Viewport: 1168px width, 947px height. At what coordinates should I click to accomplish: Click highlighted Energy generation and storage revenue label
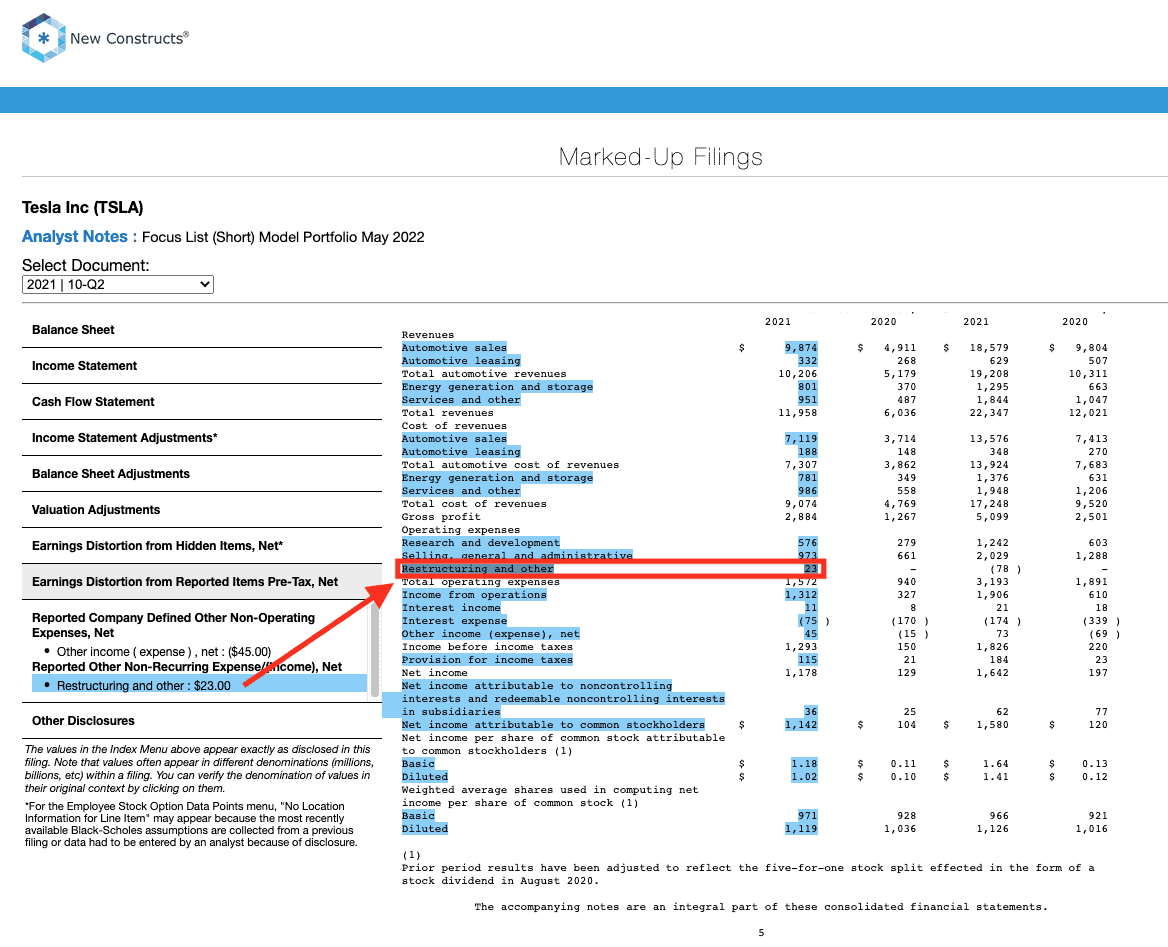pos(498,387)
